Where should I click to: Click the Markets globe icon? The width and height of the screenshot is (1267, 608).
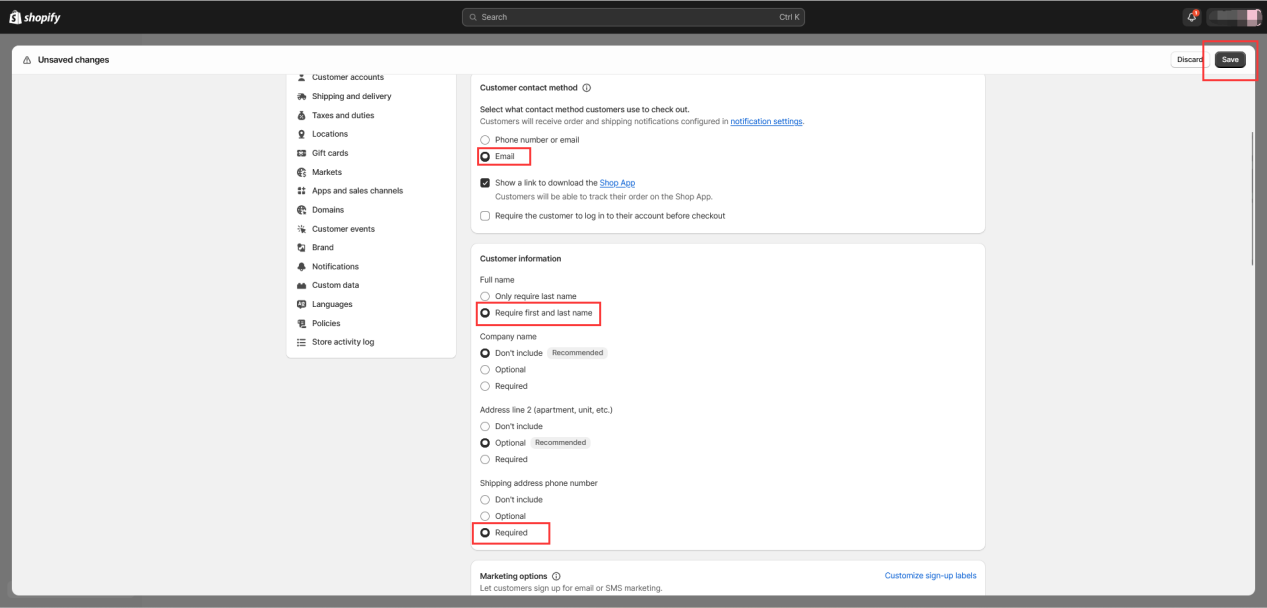click(301, 172)
